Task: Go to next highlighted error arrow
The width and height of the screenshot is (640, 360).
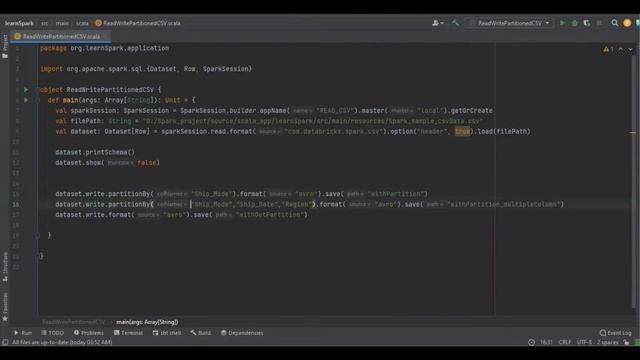Action: (x=630, y=49)
